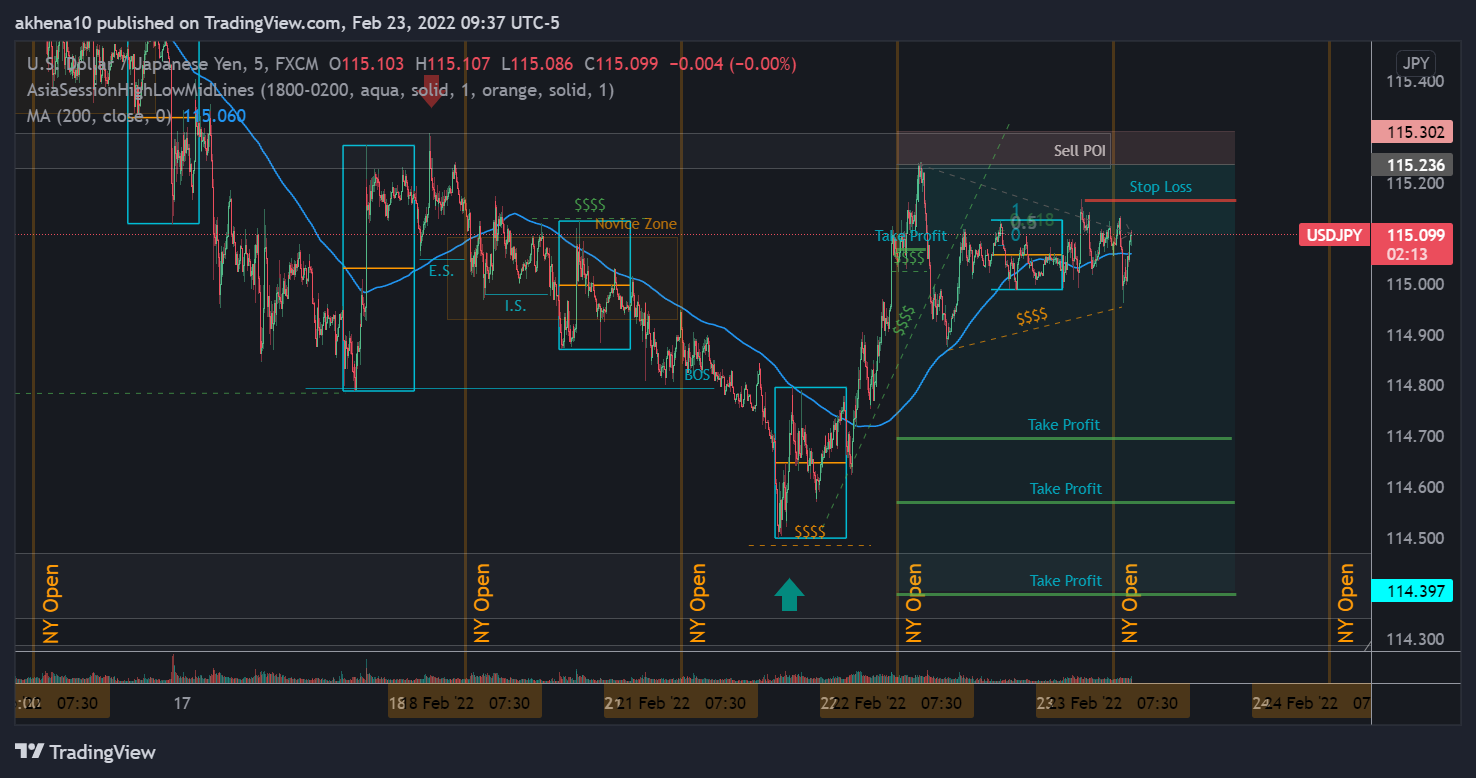Select the AsiaSessionHighLowMidLines indicator legend
The image size is (1476, 778).
(321, 90)
